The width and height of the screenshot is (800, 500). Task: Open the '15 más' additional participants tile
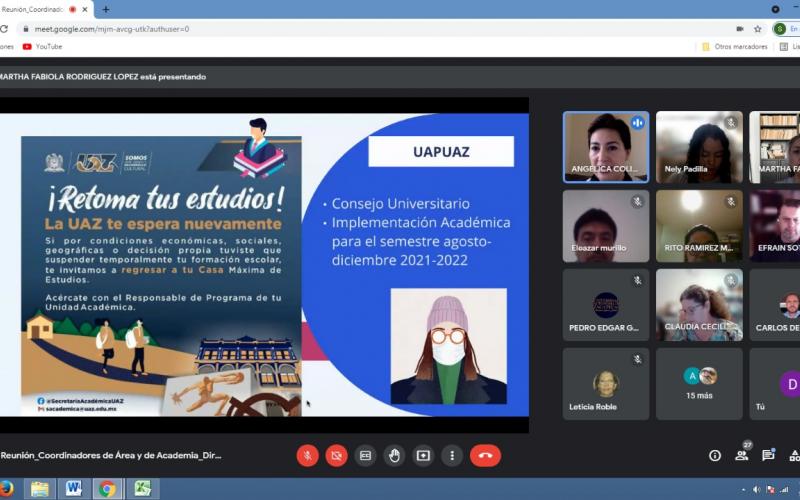tap(699, 384)
